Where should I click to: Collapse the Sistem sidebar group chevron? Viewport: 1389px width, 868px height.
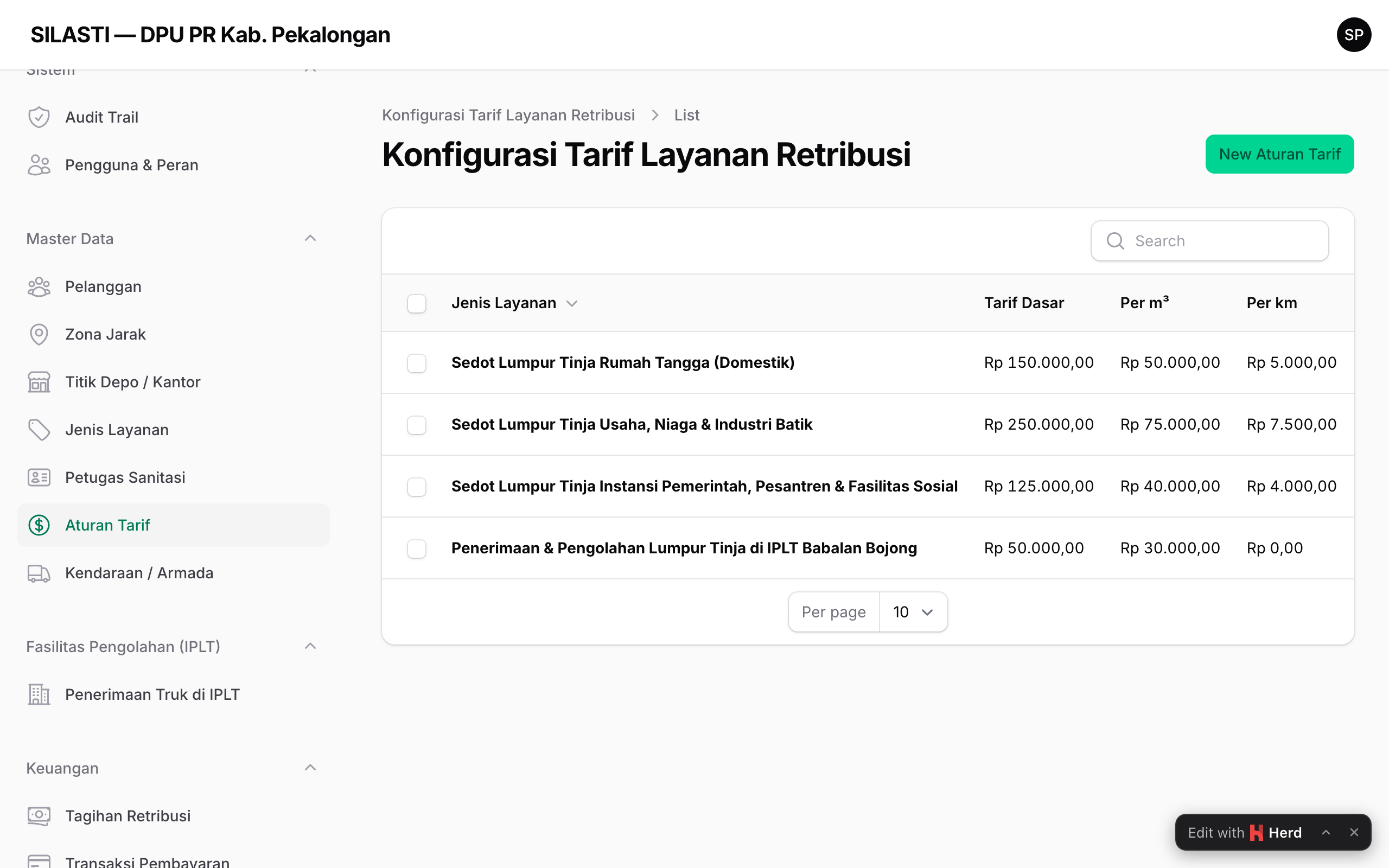(x=310, y=71)
